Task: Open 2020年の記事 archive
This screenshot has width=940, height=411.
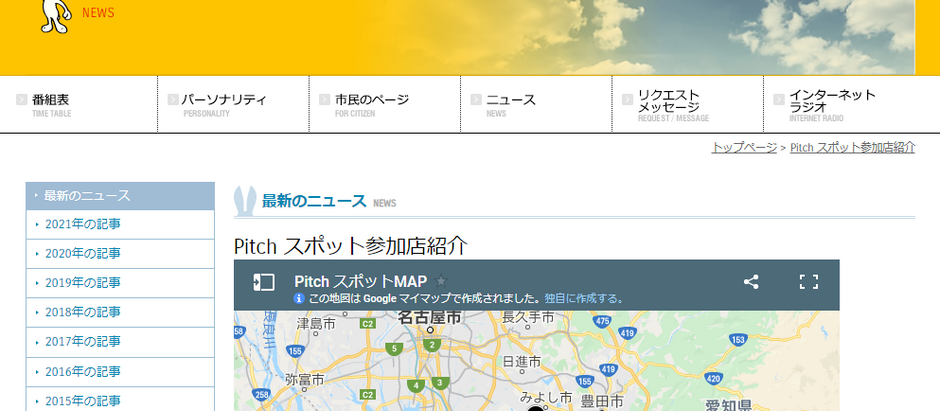Action: pyautogui.click(x=120, y=254)
